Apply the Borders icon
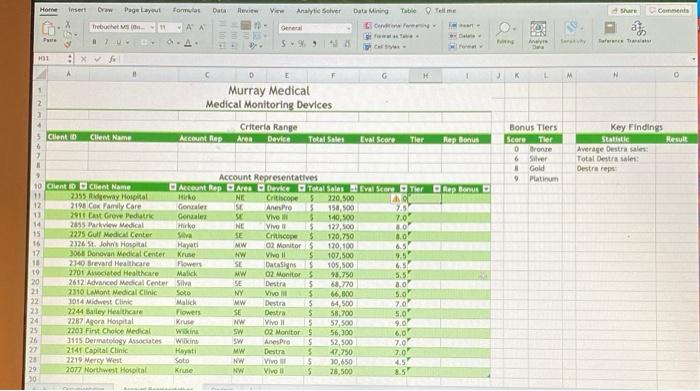 [144, 43]
